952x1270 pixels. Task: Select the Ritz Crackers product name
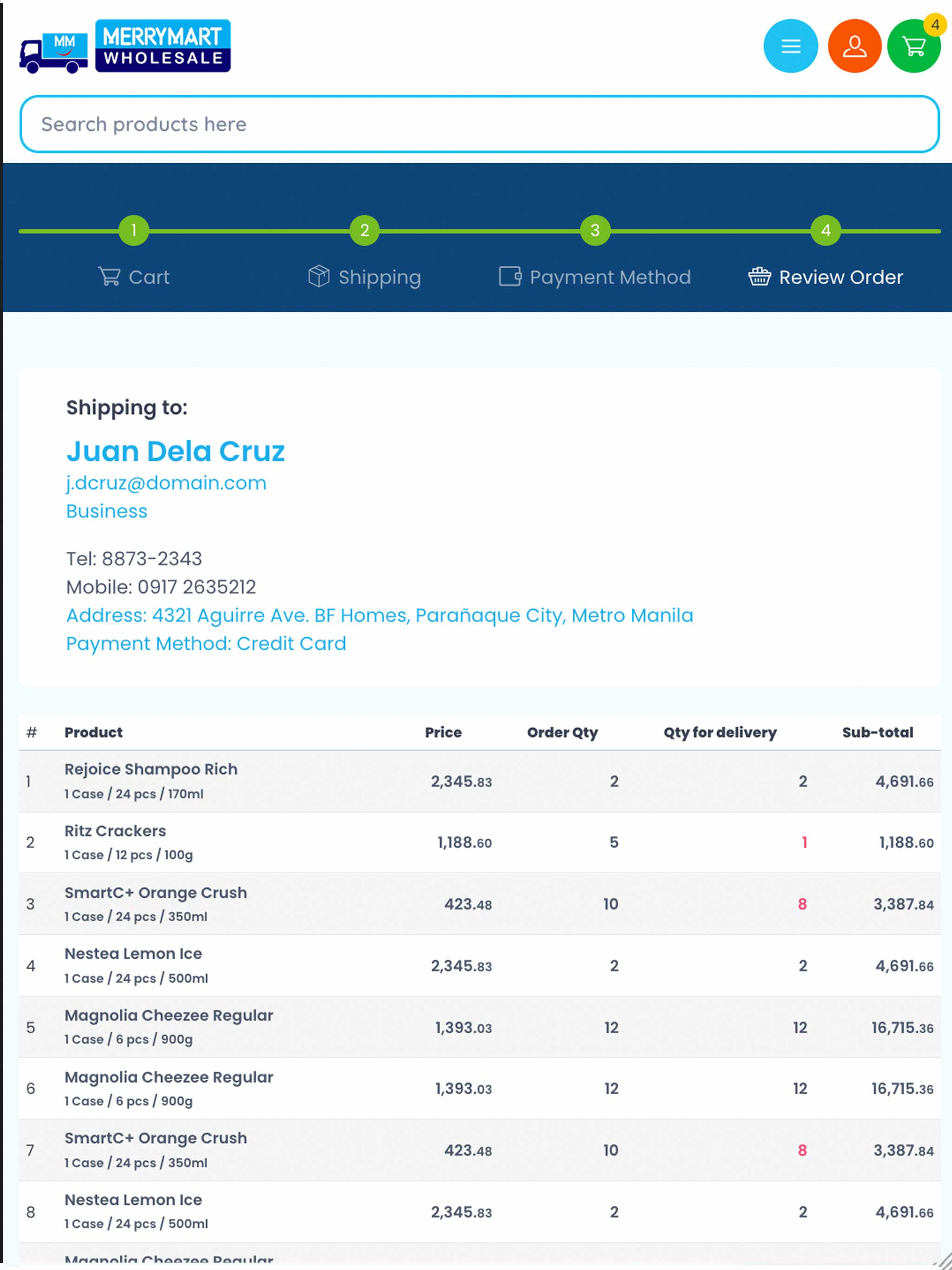(x=115, y=831)
